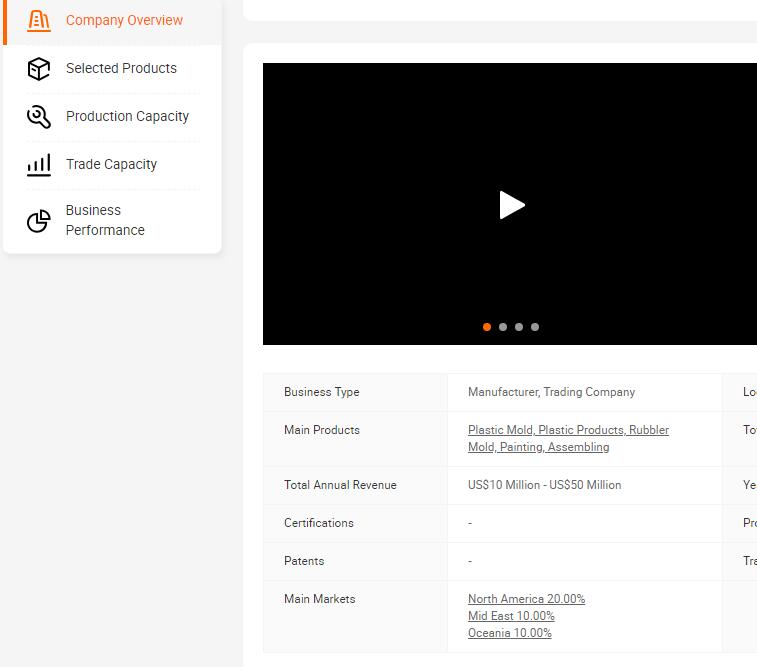
Task: Jump to Trade Capacity section
Action: click(x=112, y=164)
